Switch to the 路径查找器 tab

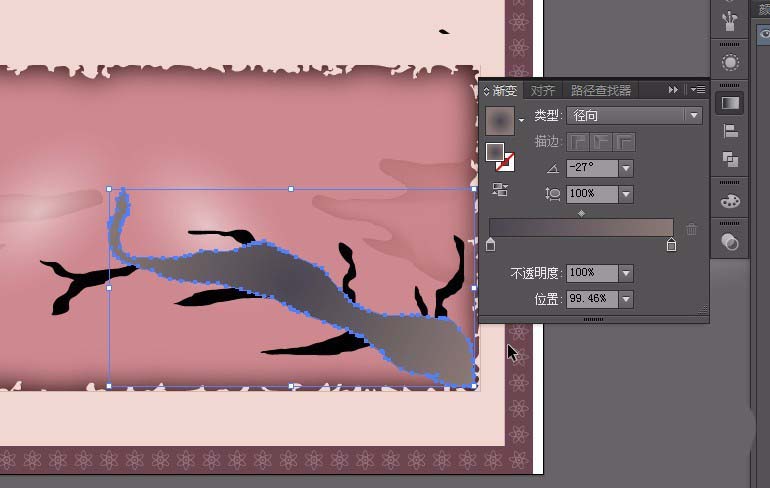click(601, 90)
